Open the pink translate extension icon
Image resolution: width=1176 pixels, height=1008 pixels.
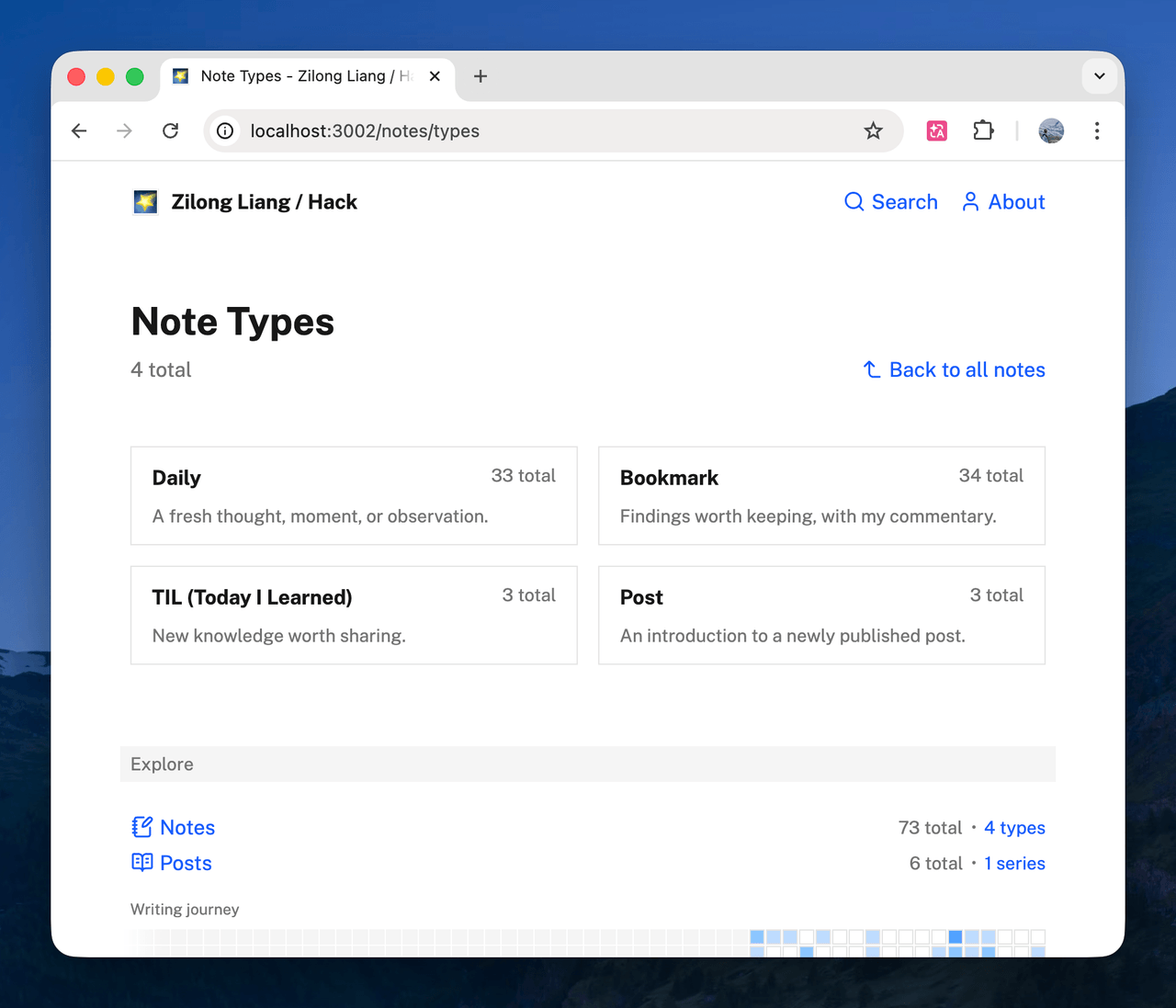pyautogui.click(x=937, y=130)
